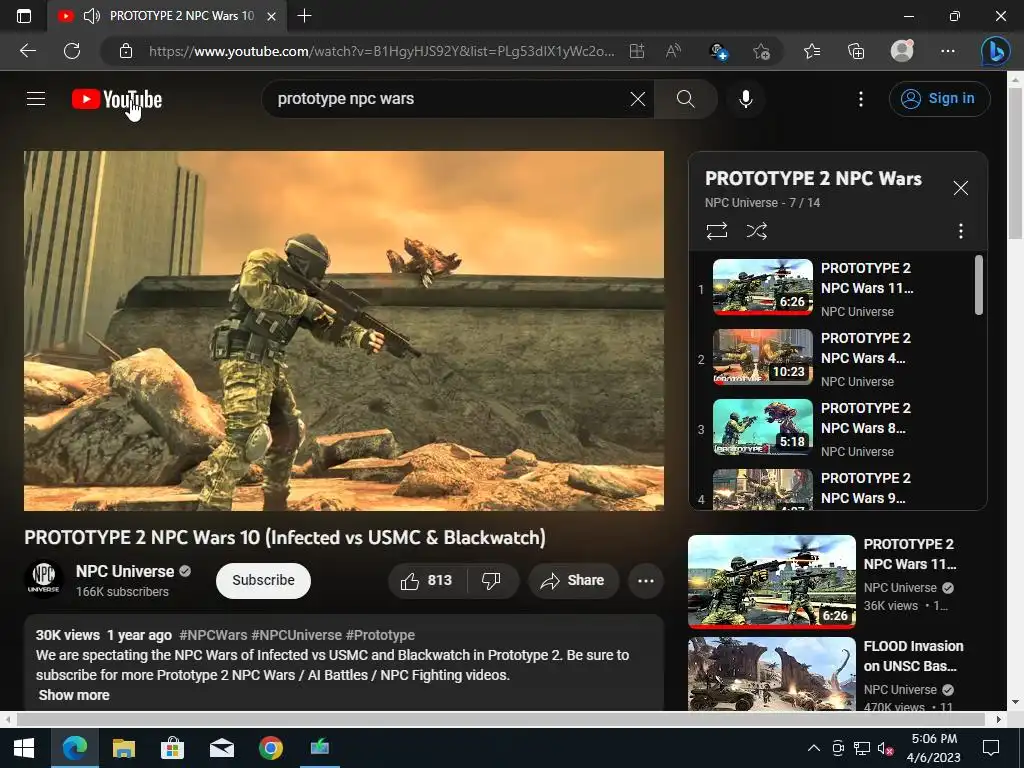The height and width of the screenshot is (768, 1024).
Task: Start voice search with microphone
Action: [745, 99]
